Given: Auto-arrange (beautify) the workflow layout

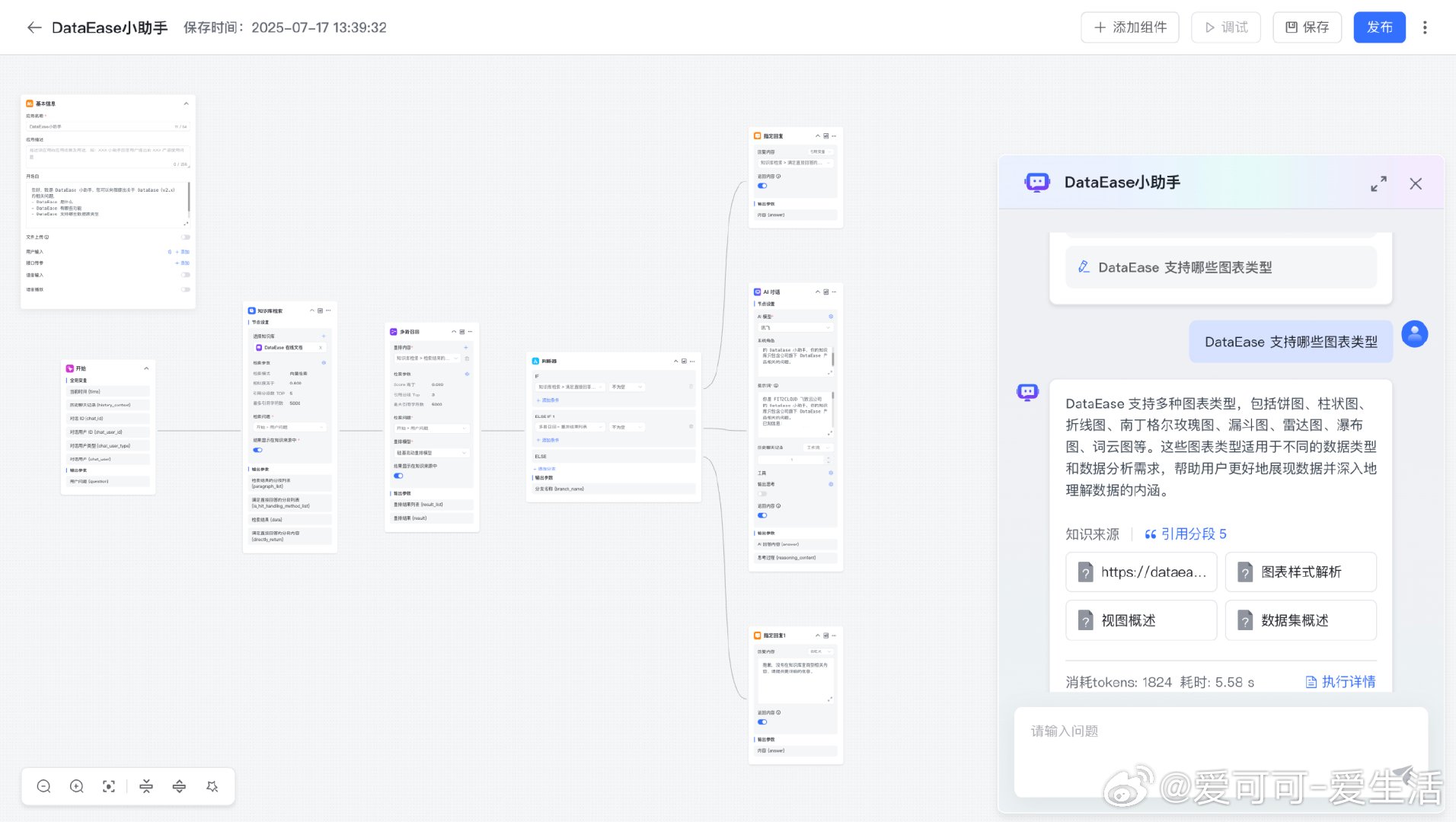Looking at the screenshot, I should pos(212,786).
